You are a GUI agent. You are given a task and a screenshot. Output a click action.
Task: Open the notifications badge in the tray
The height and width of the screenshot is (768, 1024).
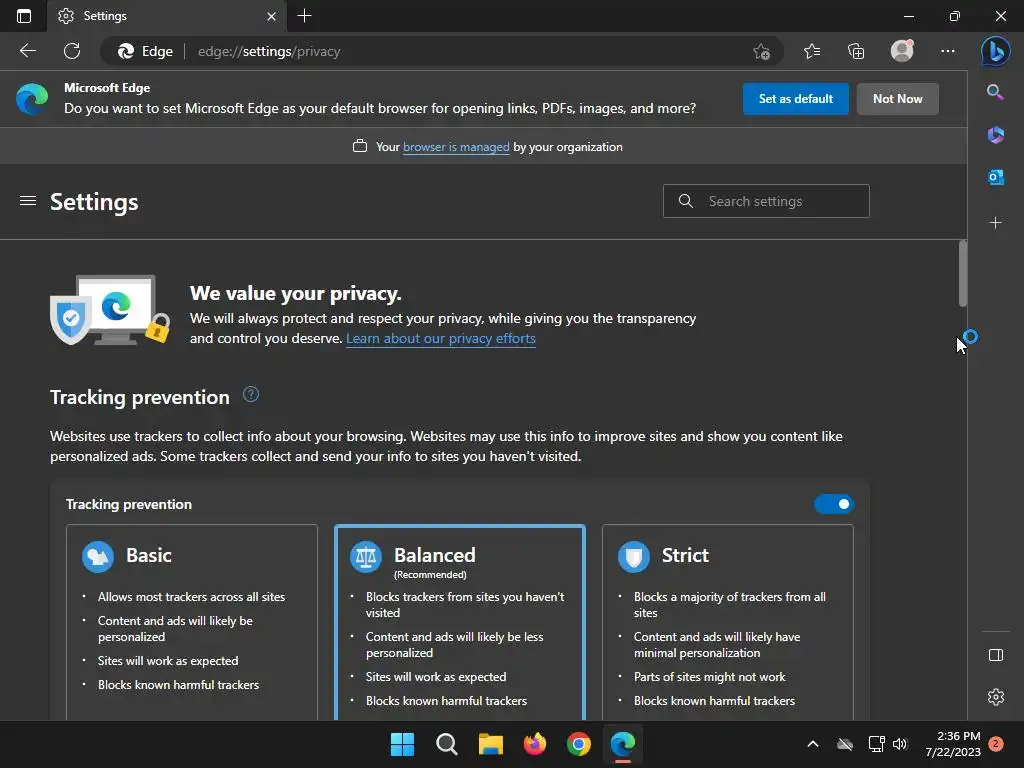[x=996, y=744]
